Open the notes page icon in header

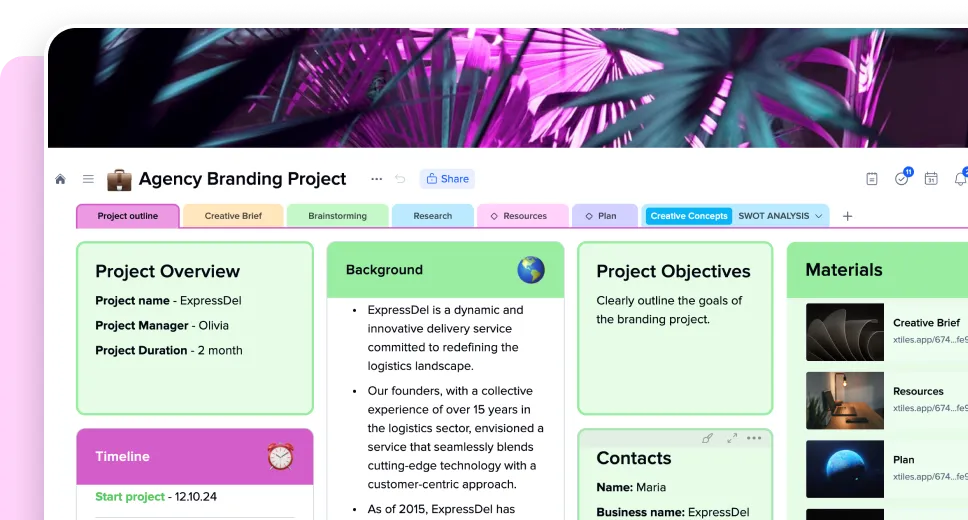[x=872, y=179]
